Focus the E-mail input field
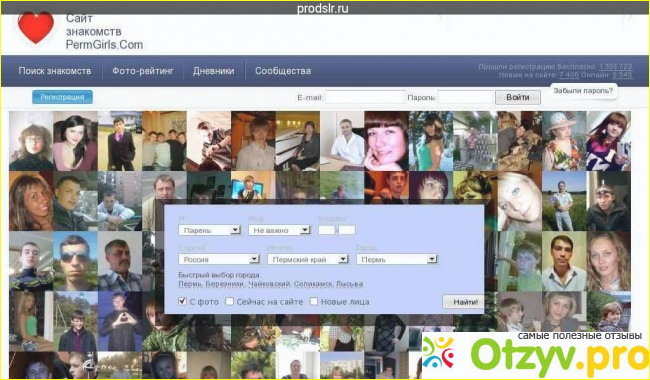Viewport: 650px width, 380px height. (x=365, y=97)
